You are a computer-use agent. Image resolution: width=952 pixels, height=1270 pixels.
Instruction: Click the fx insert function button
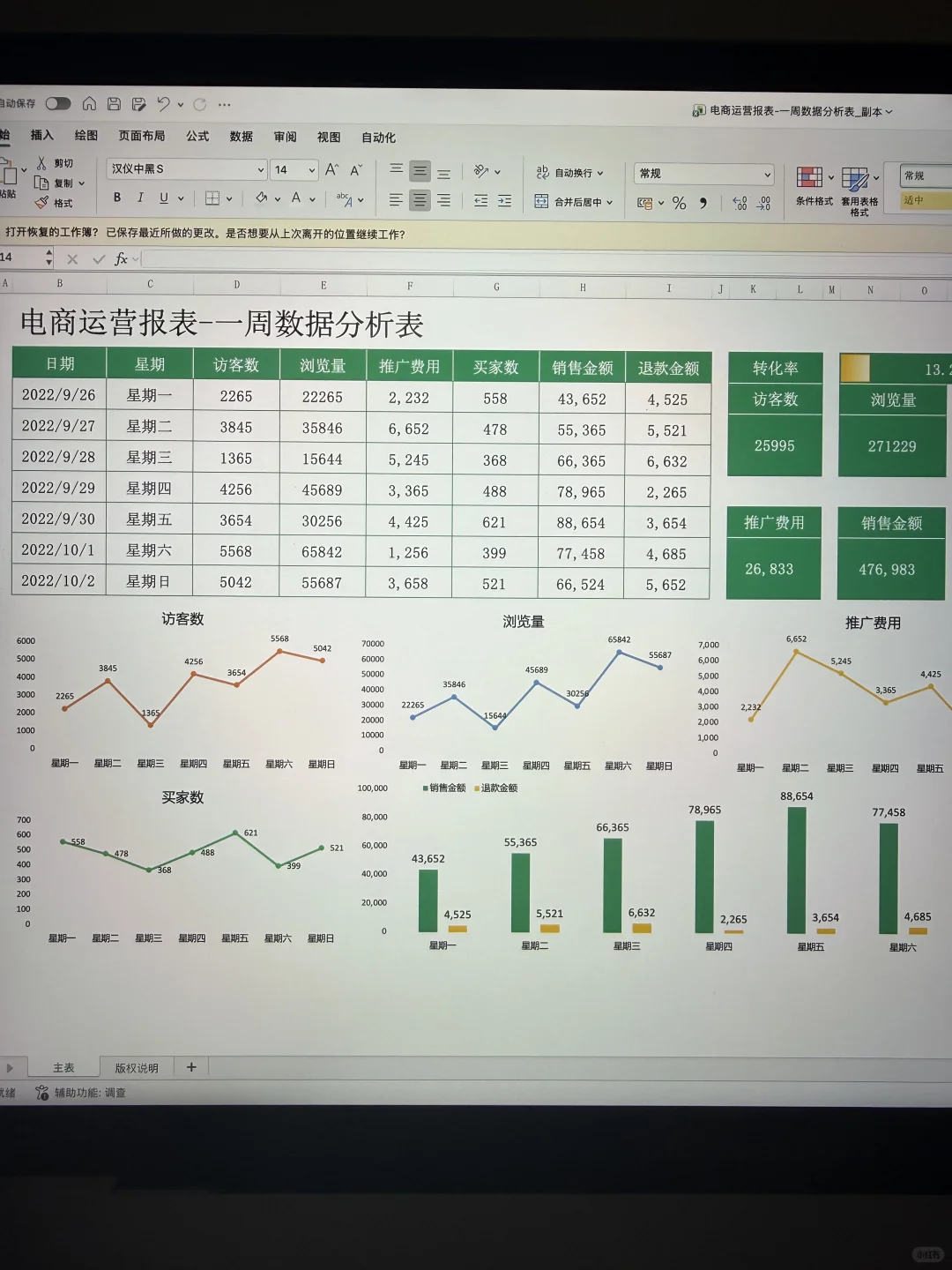[x=120, y=258]
